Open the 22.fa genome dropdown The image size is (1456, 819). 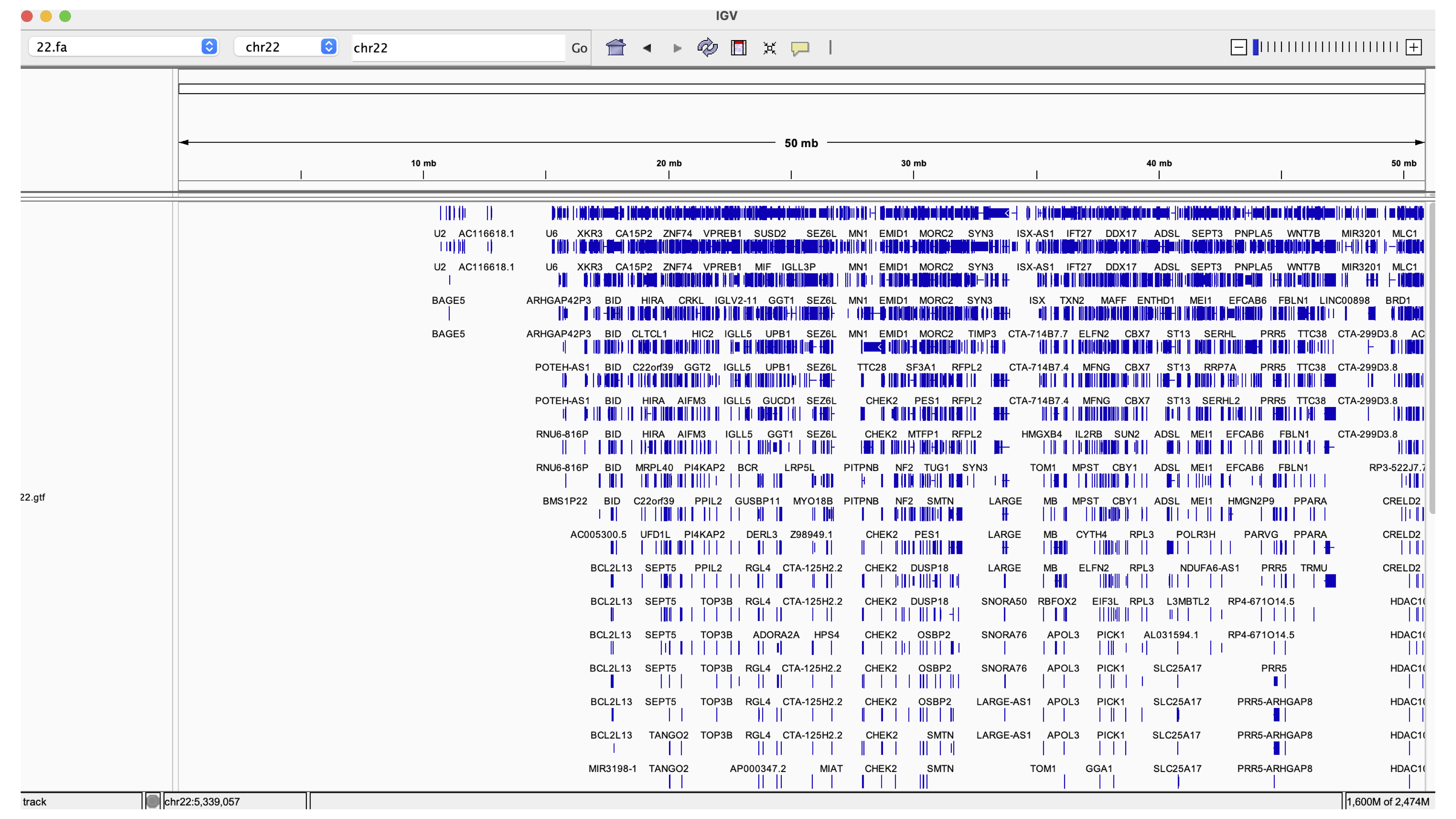[124, 47]
